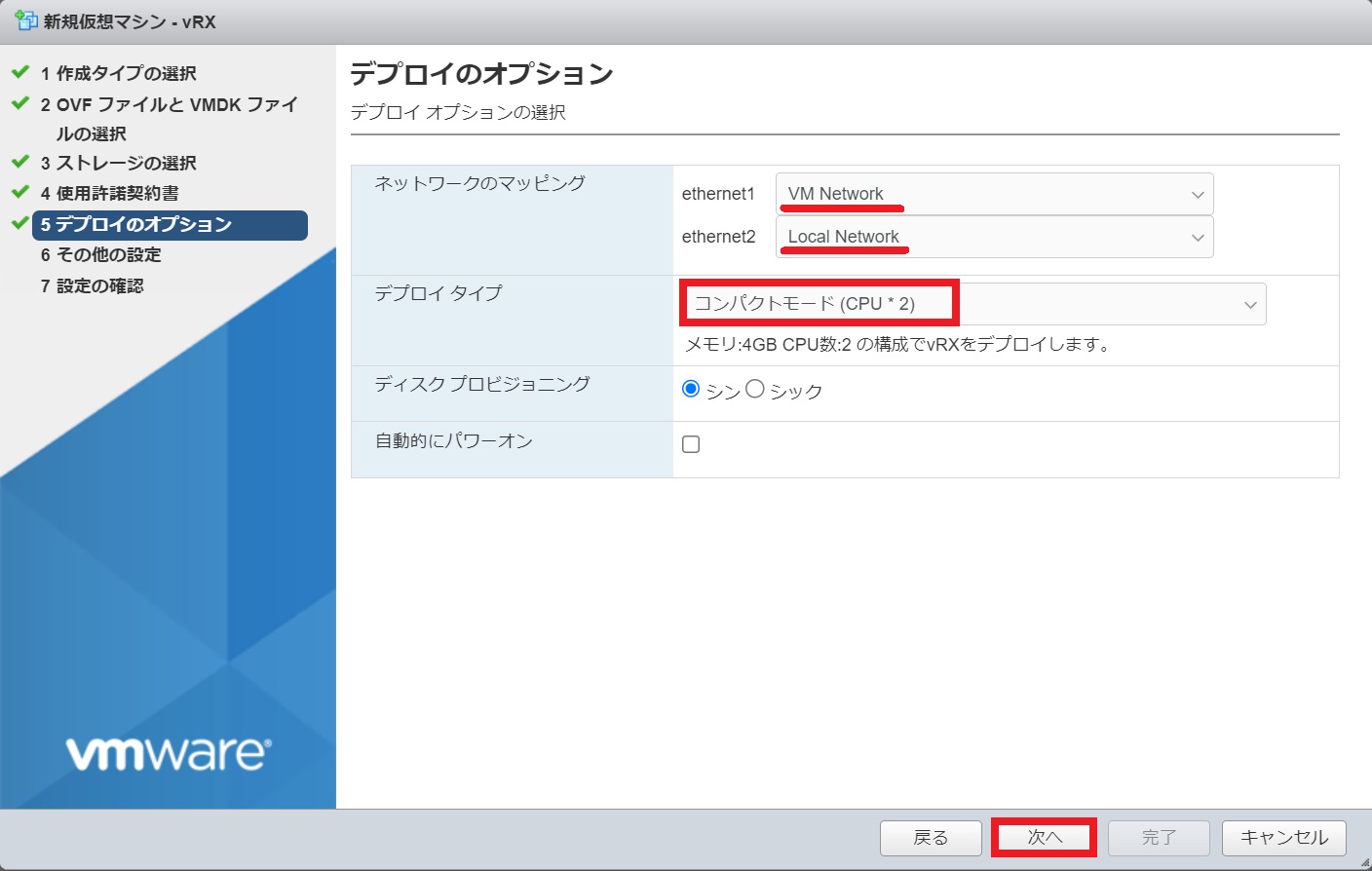The width and height of the screenshot is (1372, 871).
Task: Click the ネットワークのマッピング label
Action: pos(479,183)
